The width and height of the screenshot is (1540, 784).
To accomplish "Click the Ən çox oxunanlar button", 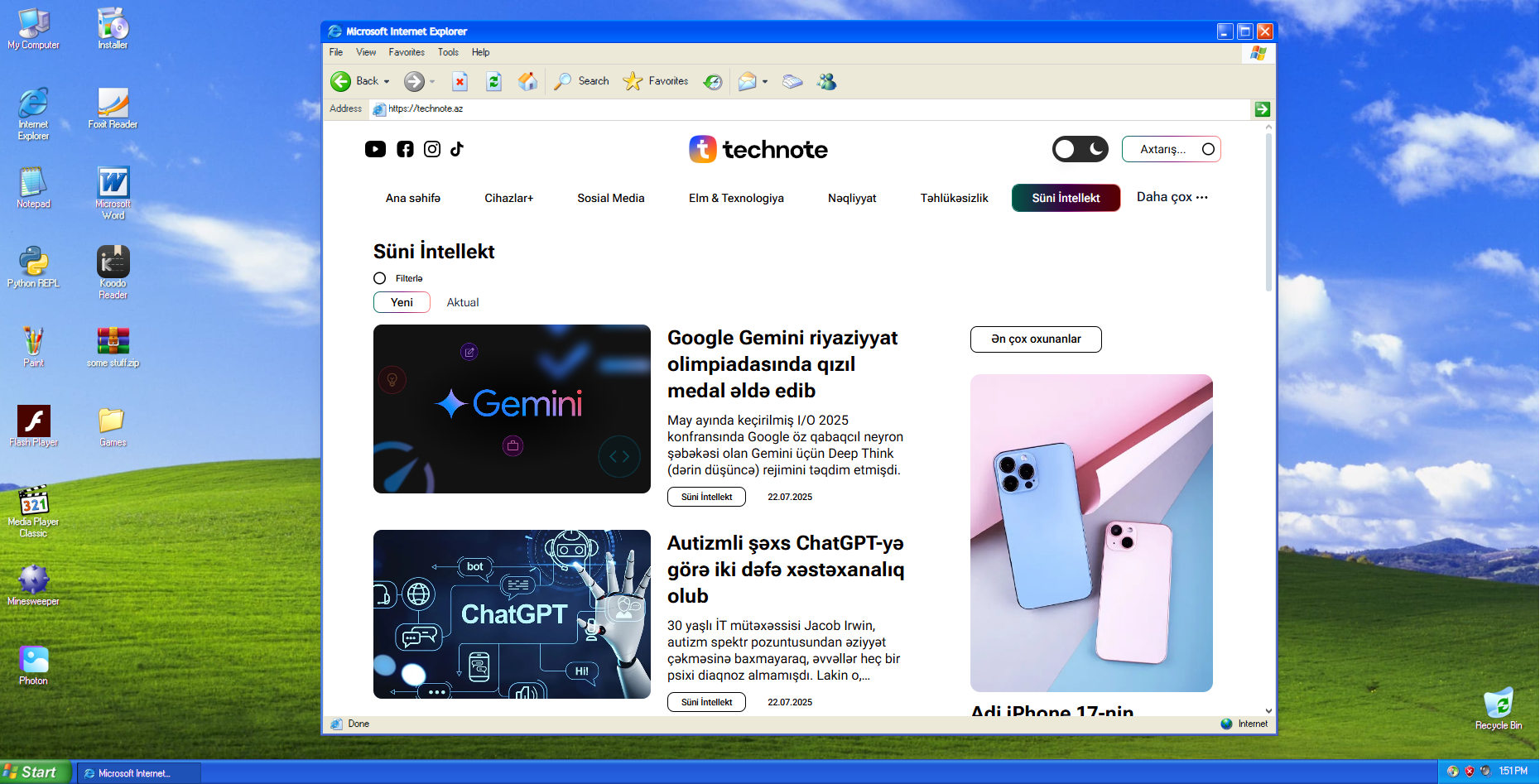I will [1036, 339].
